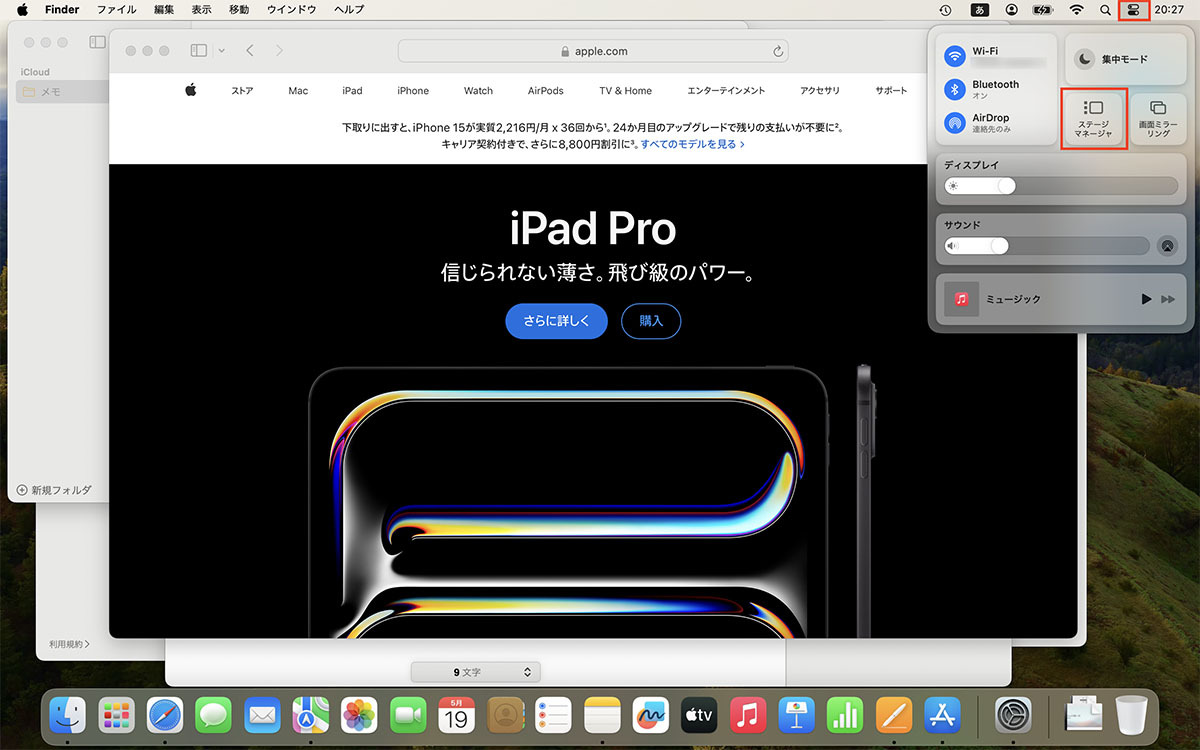
Task: Expand 利用規約 in the background window
Action: click(69, 644)
